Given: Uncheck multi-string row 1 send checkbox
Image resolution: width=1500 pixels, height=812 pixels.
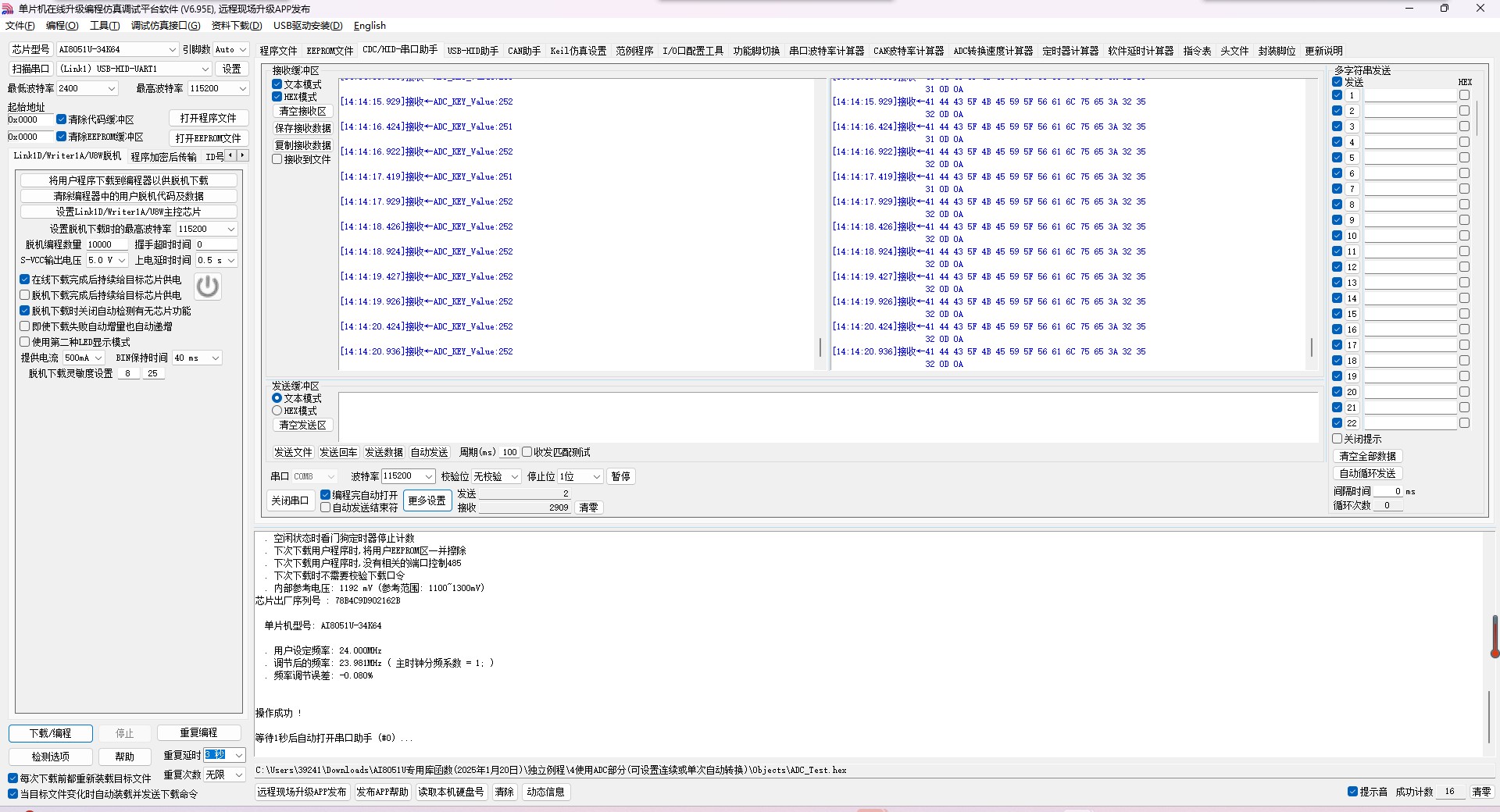Looking at the screenshot, I should 1337,95.
